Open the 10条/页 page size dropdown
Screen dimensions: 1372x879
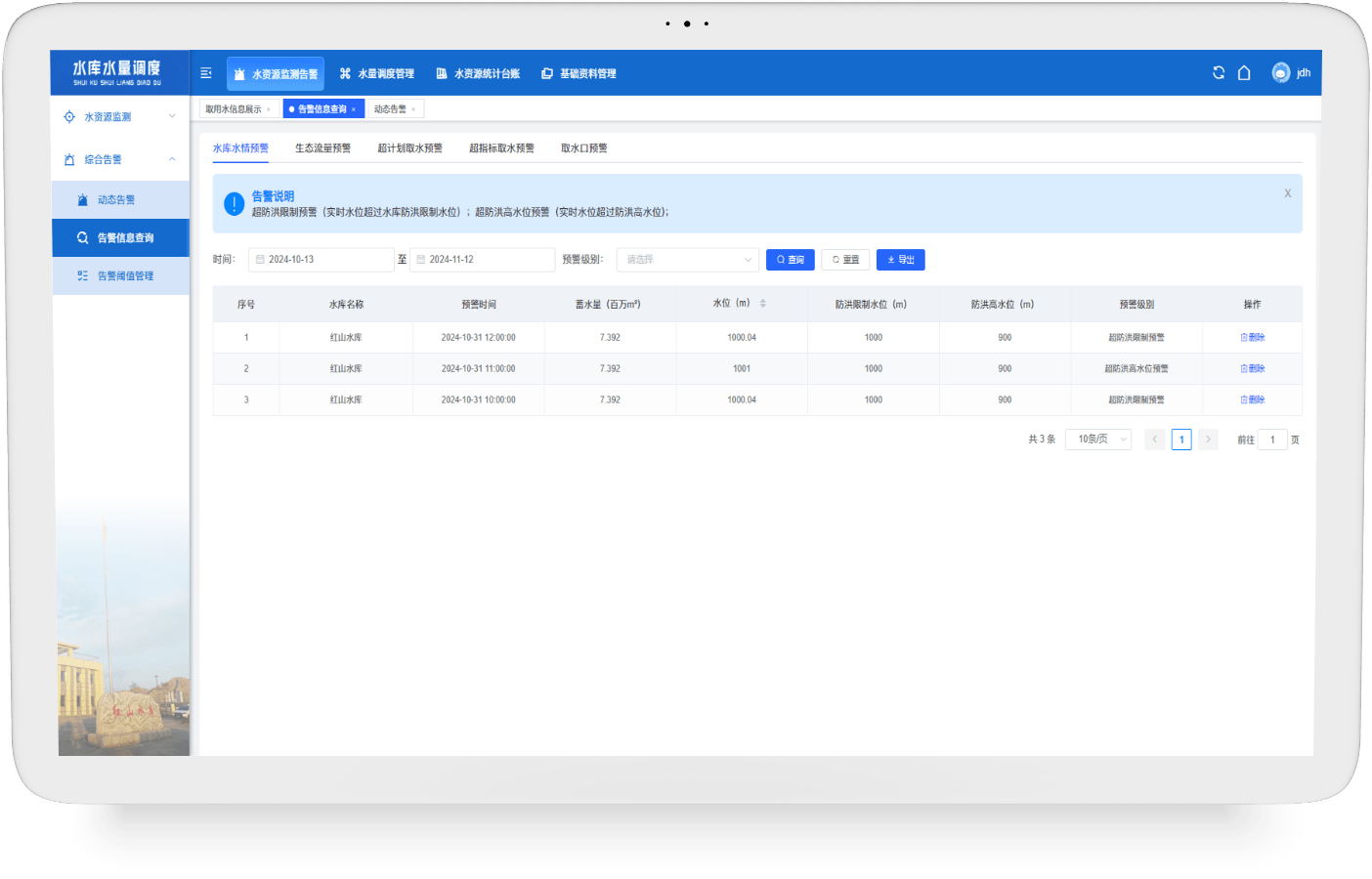click(x=1098, y=439)
